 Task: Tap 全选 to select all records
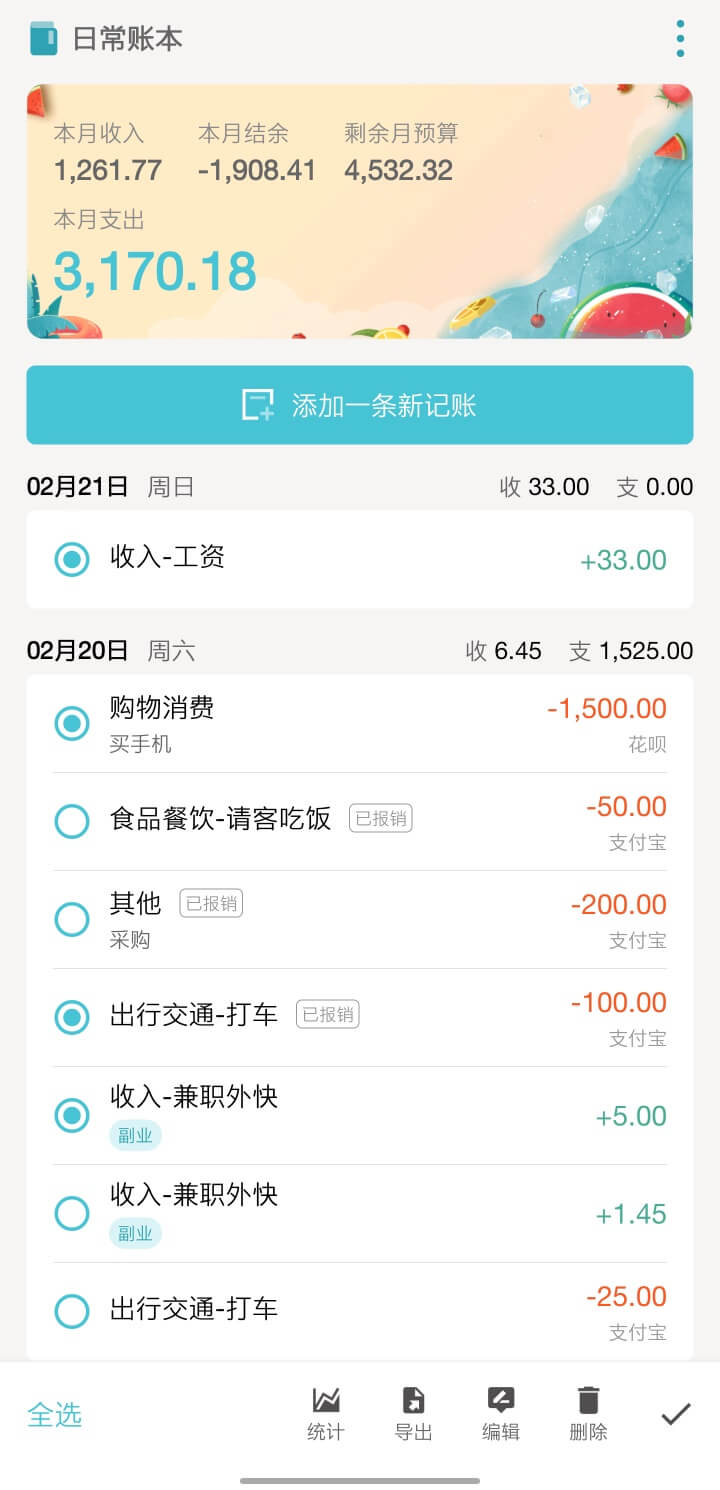(55, 1415)
